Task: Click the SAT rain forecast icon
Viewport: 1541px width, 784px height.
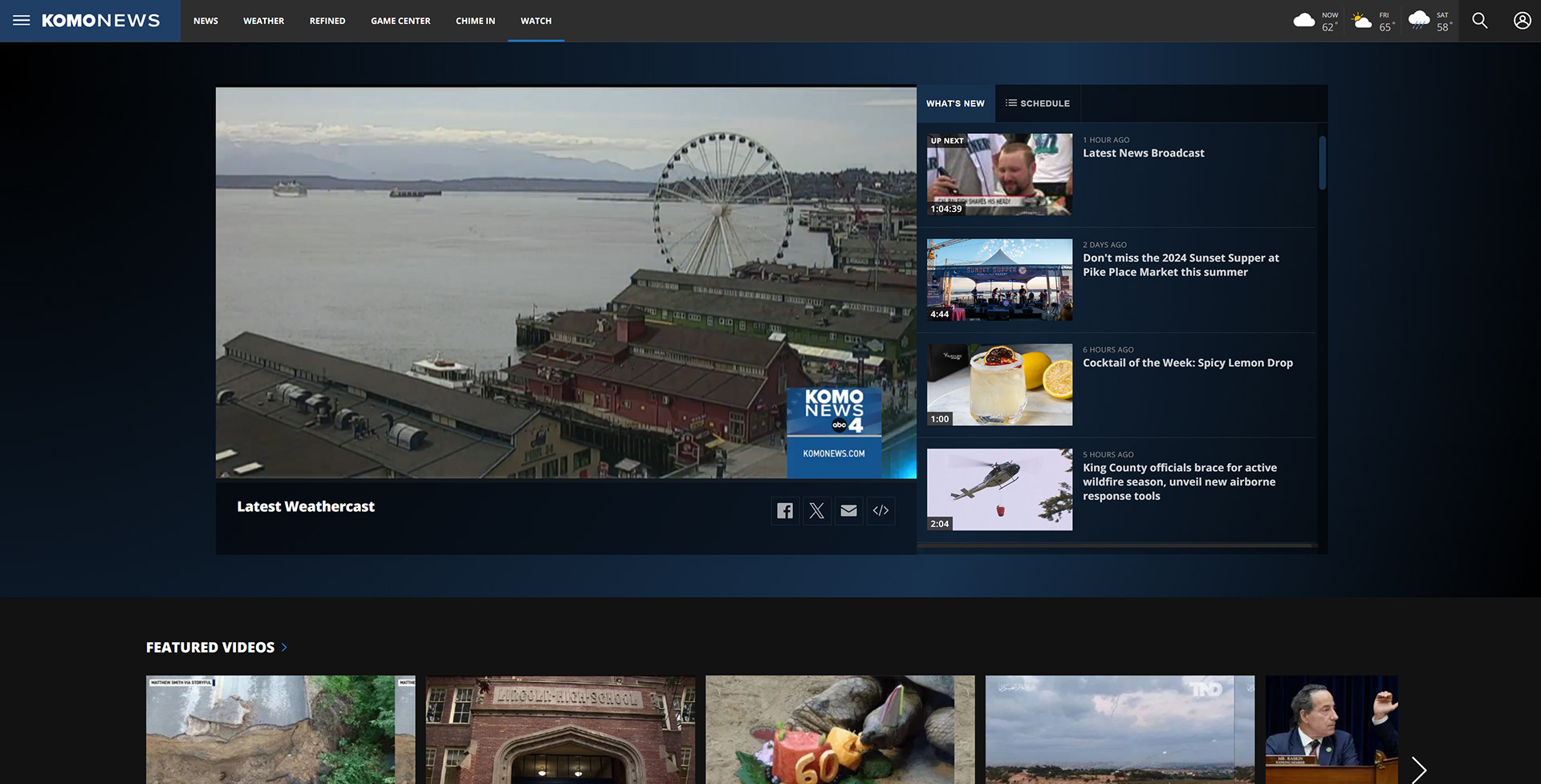Action: pos(1419,21)
